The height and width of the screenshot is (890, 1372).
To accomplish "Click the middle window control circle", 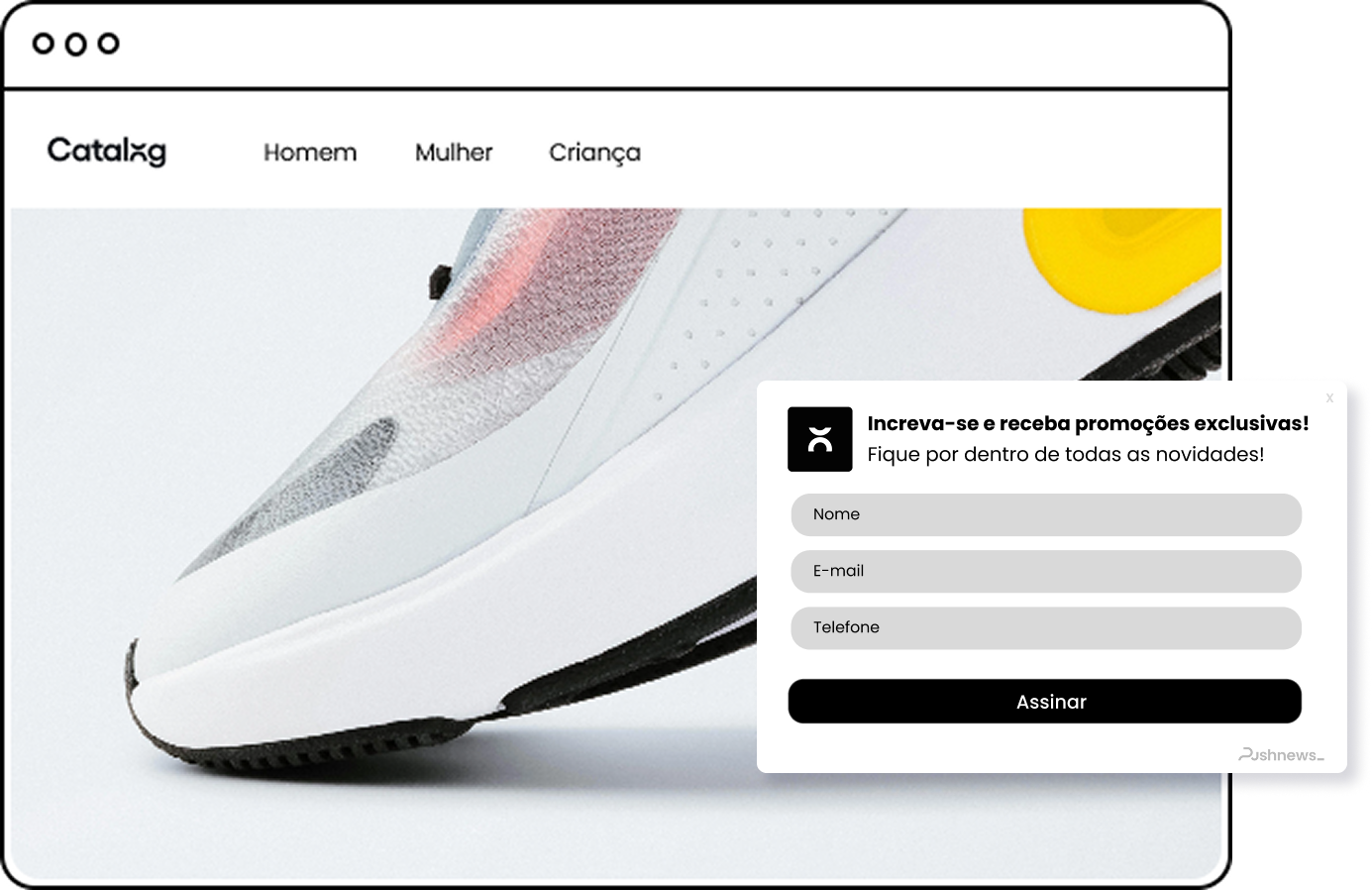I will 75,44.
